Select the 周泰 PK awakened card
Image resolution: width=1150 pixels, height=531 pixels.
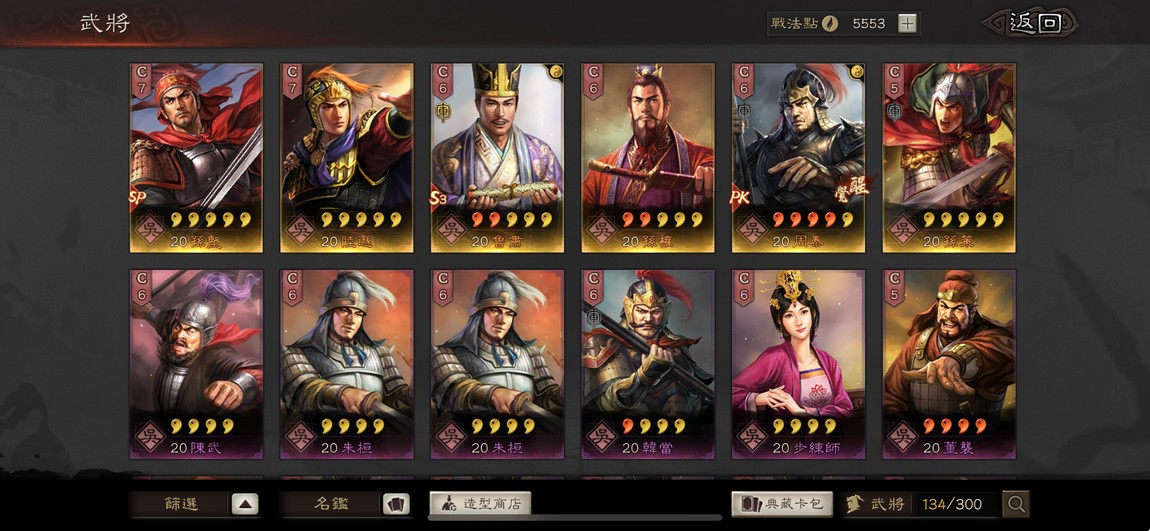click(799, 158)
